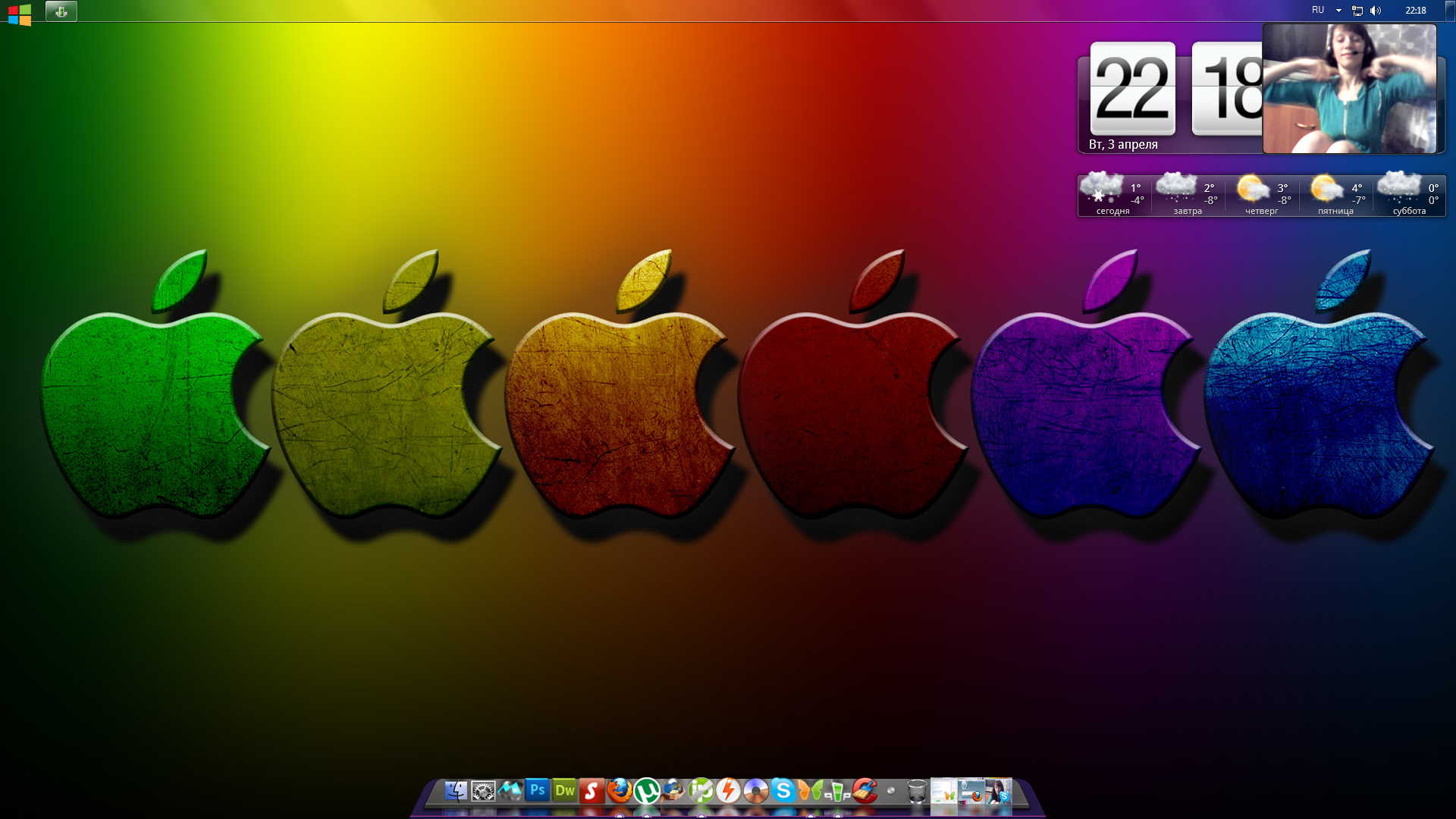The width and height of the screenshot is (1456, 819).
Task: Launch the red S dock application
Action: tap(591, 791)
